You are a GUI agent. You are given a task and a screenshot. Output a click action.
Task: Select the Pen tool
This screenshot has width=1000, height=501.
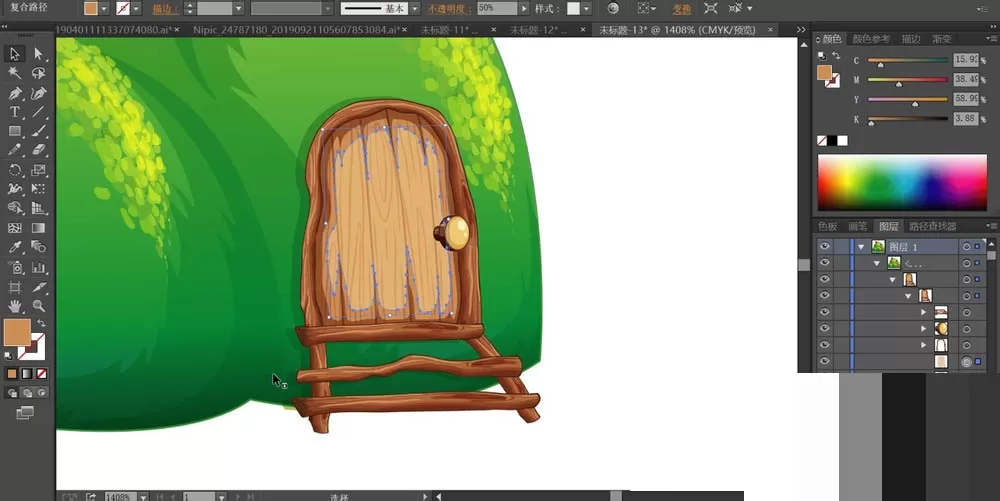pos(15,93)
